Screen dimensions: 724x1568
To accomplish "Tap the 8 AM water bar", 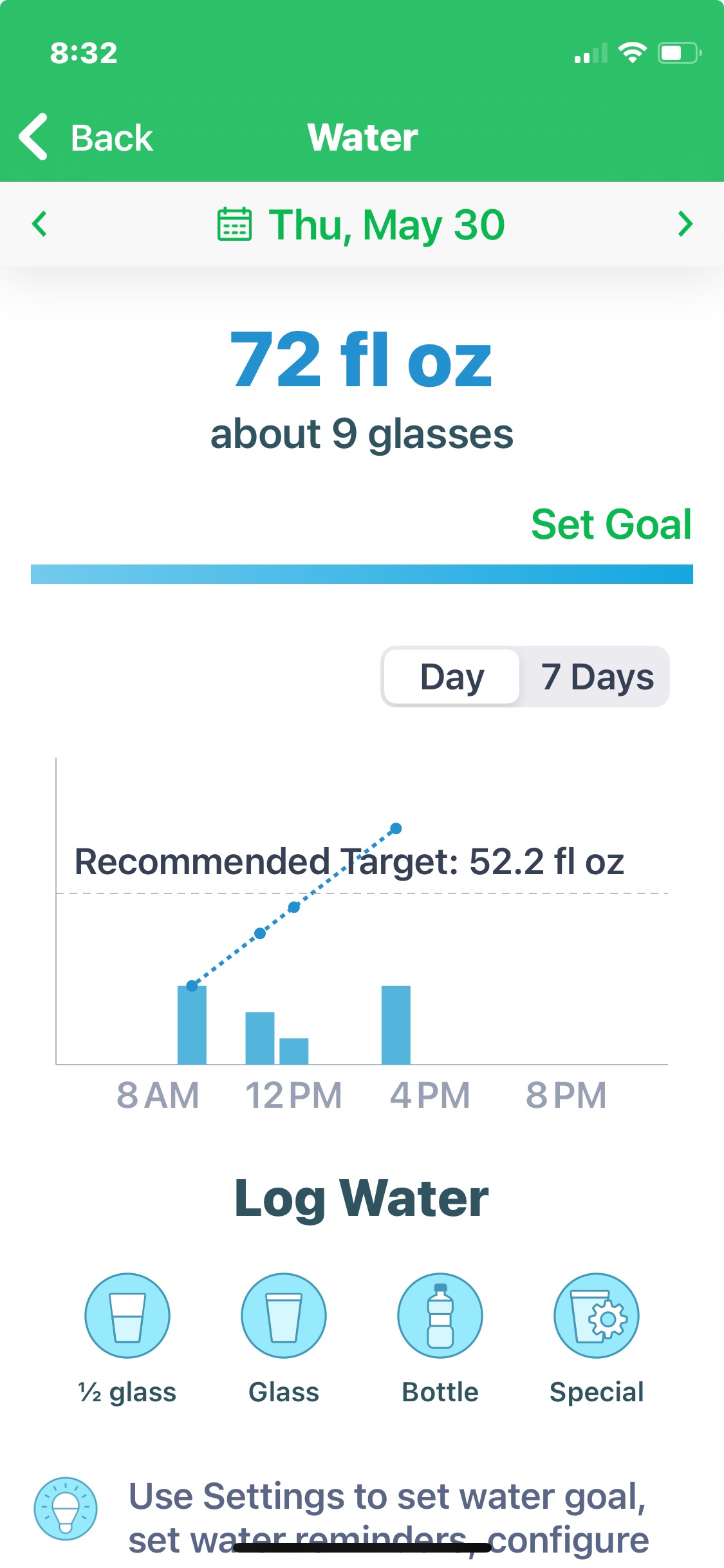I will click(x=192, y=1025).
